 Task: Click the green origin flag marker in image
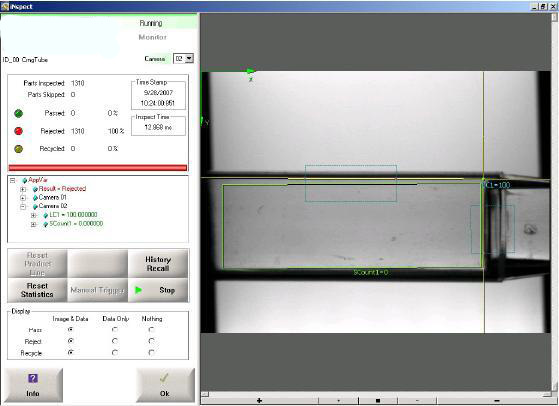pyautogui.click(x=251, y=72)
